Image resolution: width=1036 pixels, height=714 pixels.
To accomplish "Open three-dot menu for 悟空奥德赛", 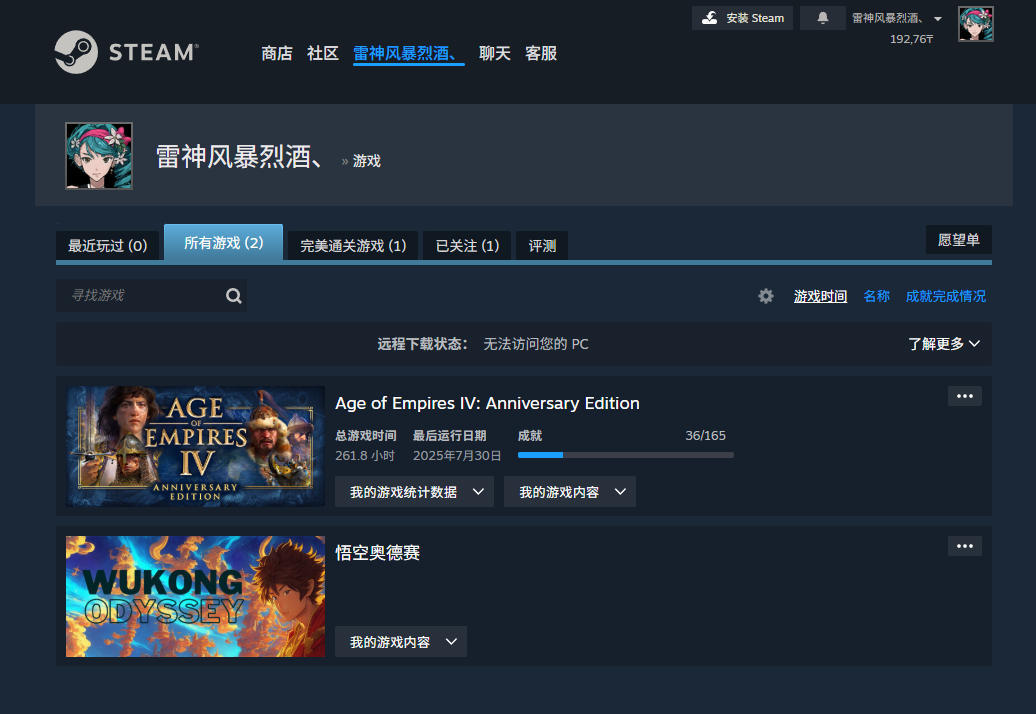I will [x=964, y=546].
